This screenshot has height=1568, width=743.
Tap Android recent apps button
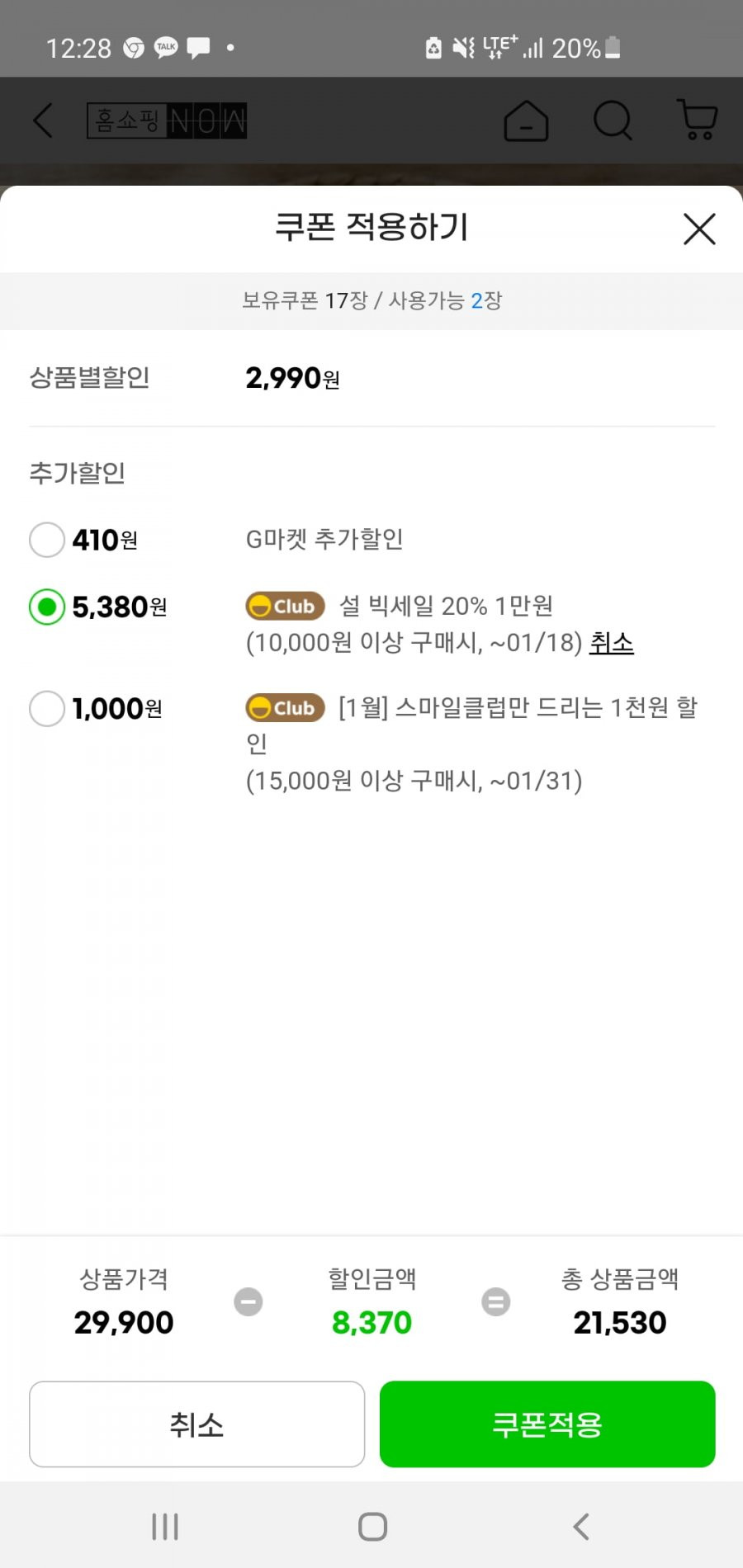pos(165,1526)
